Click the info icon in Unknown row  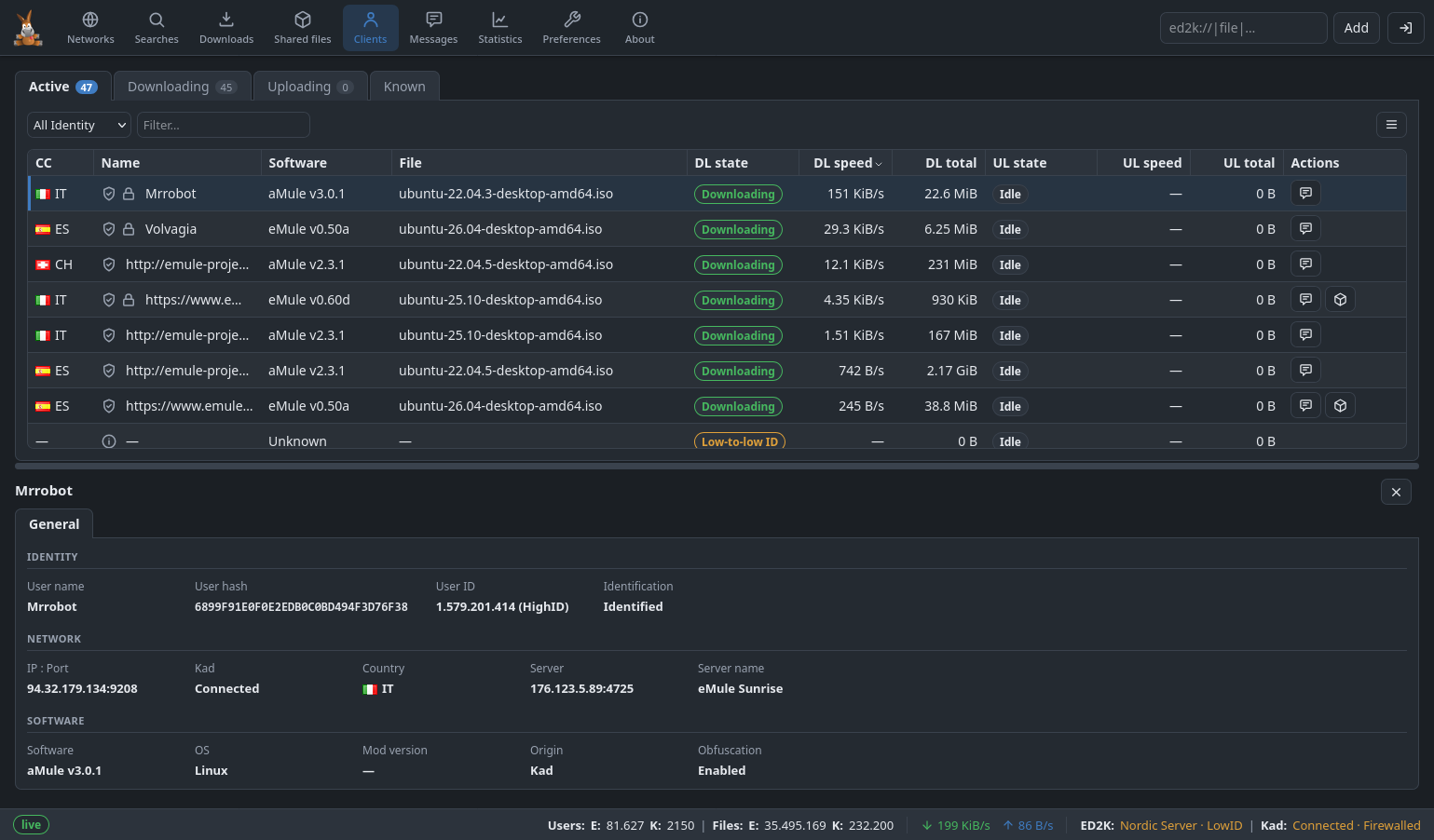109,441
